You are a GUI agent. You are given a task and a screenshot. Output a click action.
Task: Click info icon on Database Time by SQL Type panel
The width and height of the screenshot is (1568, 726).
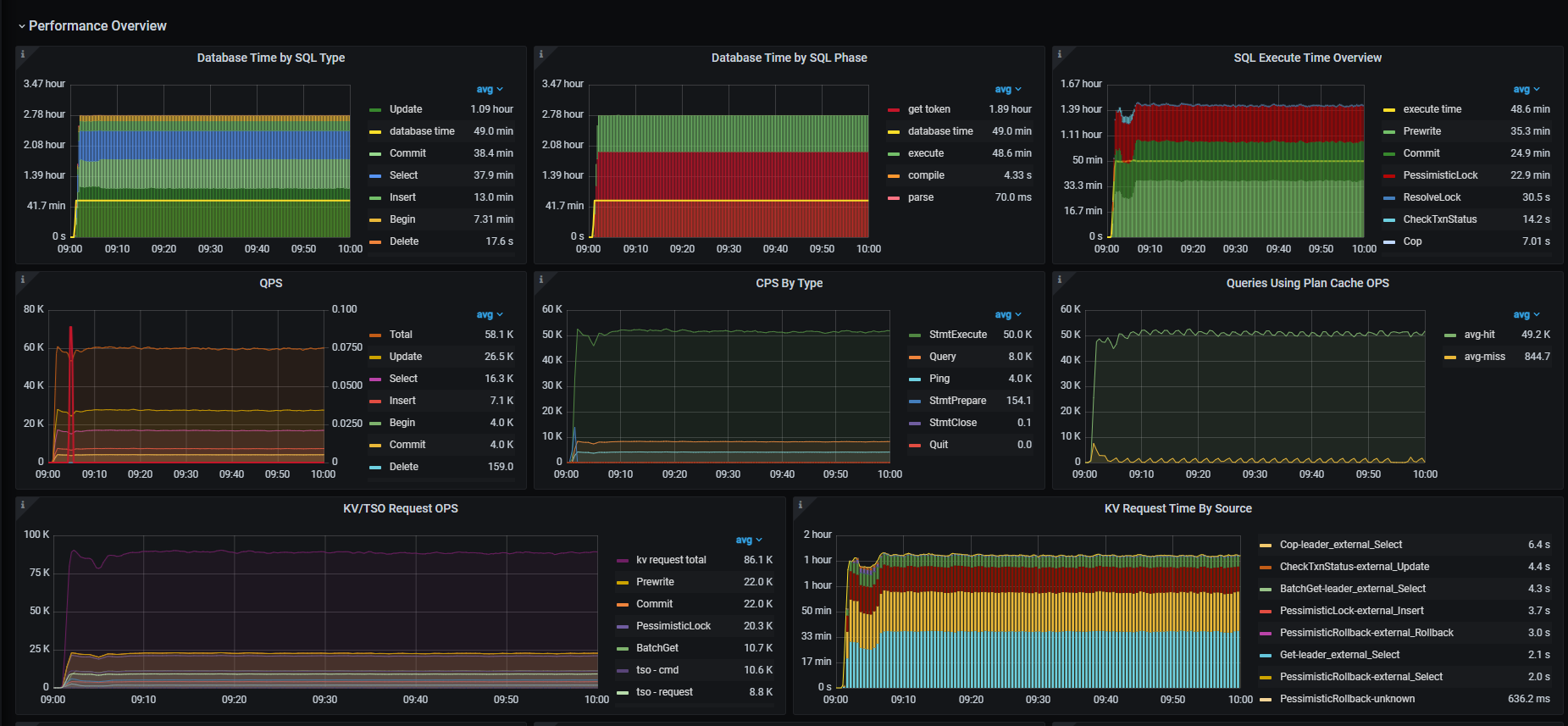point(23,54)
